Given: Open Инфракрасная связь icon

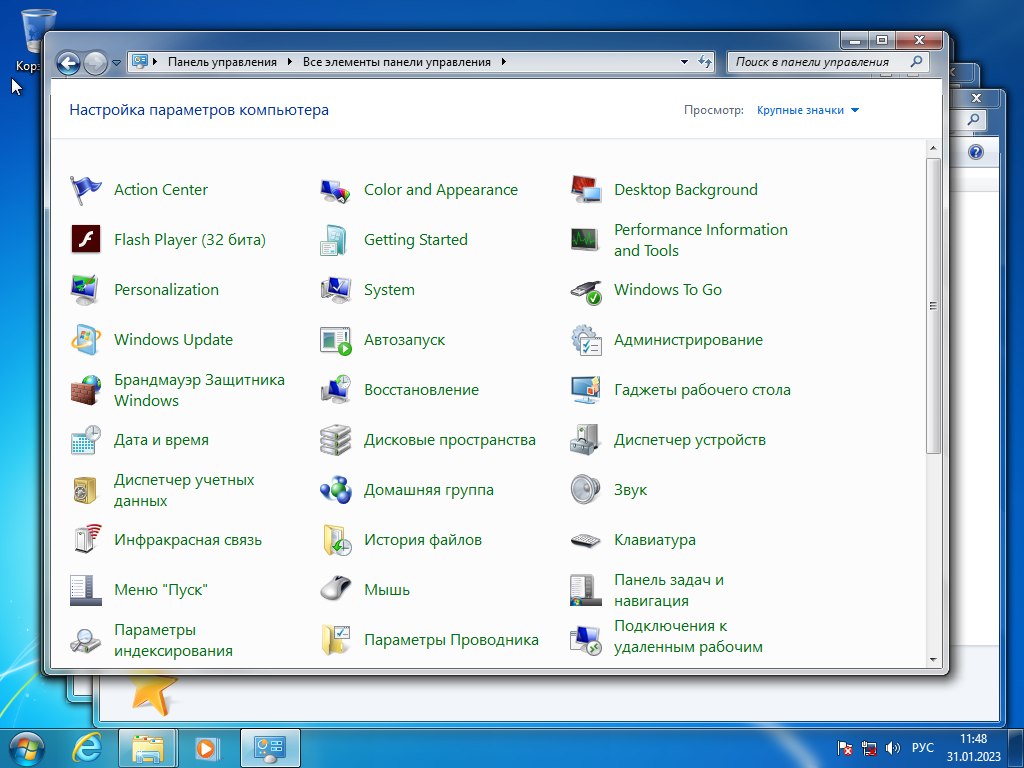Looking at the screenshot, I should click(x=86, y=540).
